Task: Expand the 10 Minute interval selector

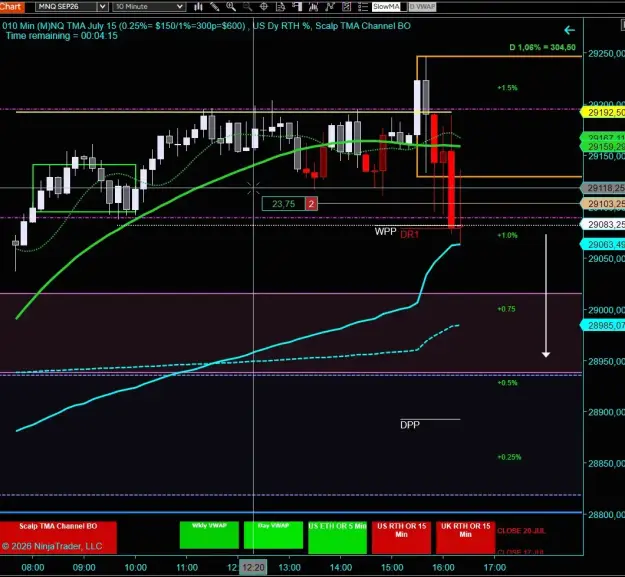Action: [x=149, y=6]
